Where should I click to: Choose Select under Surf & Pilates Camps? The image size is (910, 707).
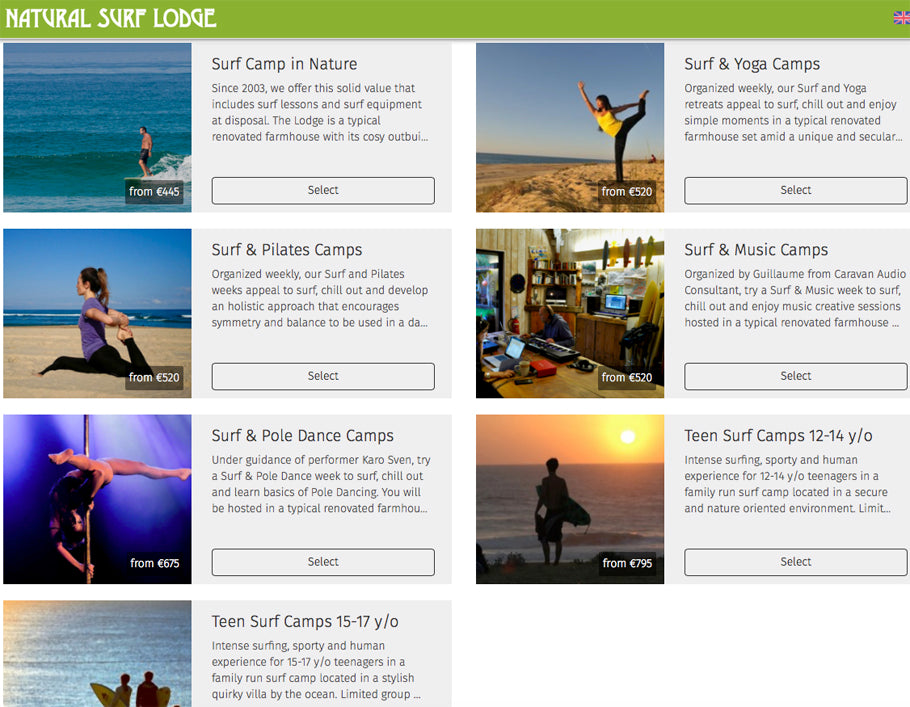[x=323, y=376]
